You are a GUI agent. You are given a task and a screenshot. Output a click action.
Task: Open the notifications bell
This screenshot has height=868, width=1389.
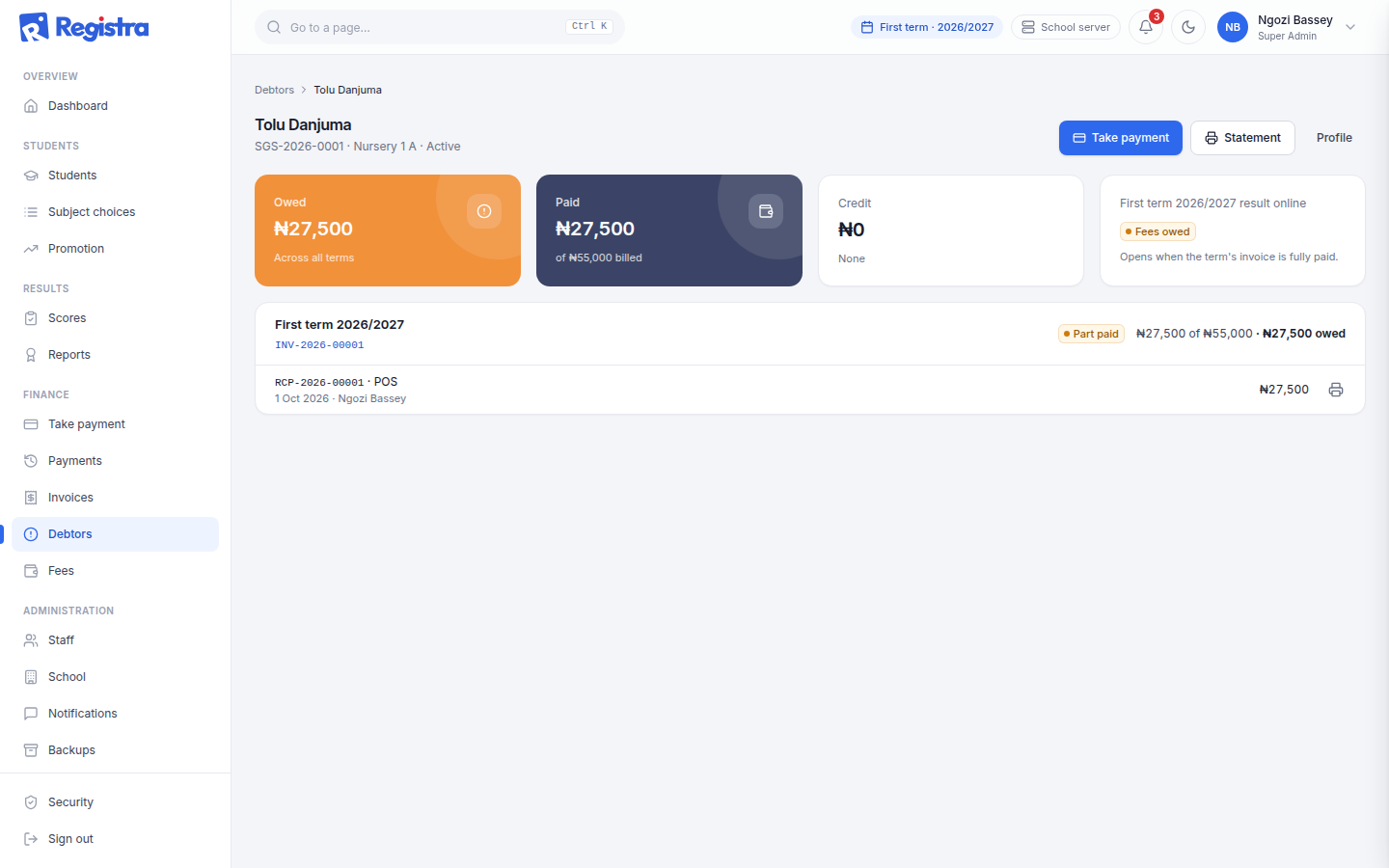1146,27
